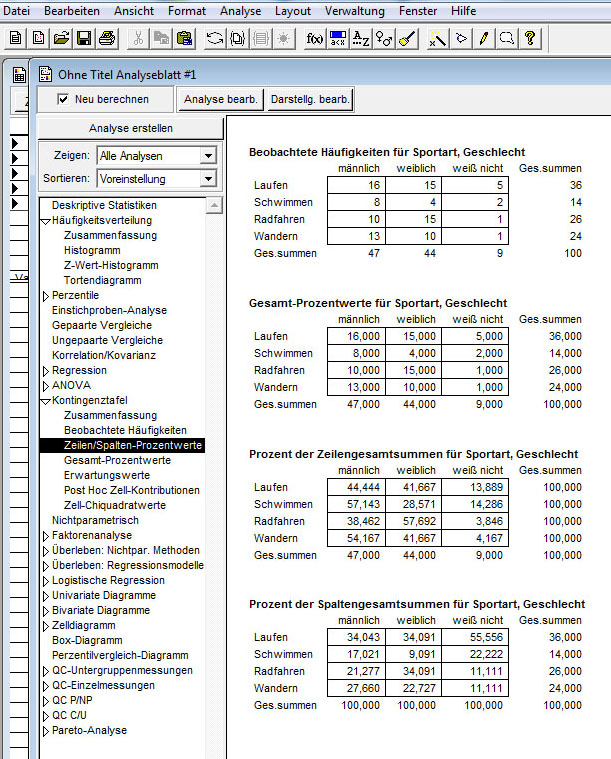Viewport: 611px width, 759px height.
Task: Select the pencil drawing icon
Action: click(x=484, y=38)
